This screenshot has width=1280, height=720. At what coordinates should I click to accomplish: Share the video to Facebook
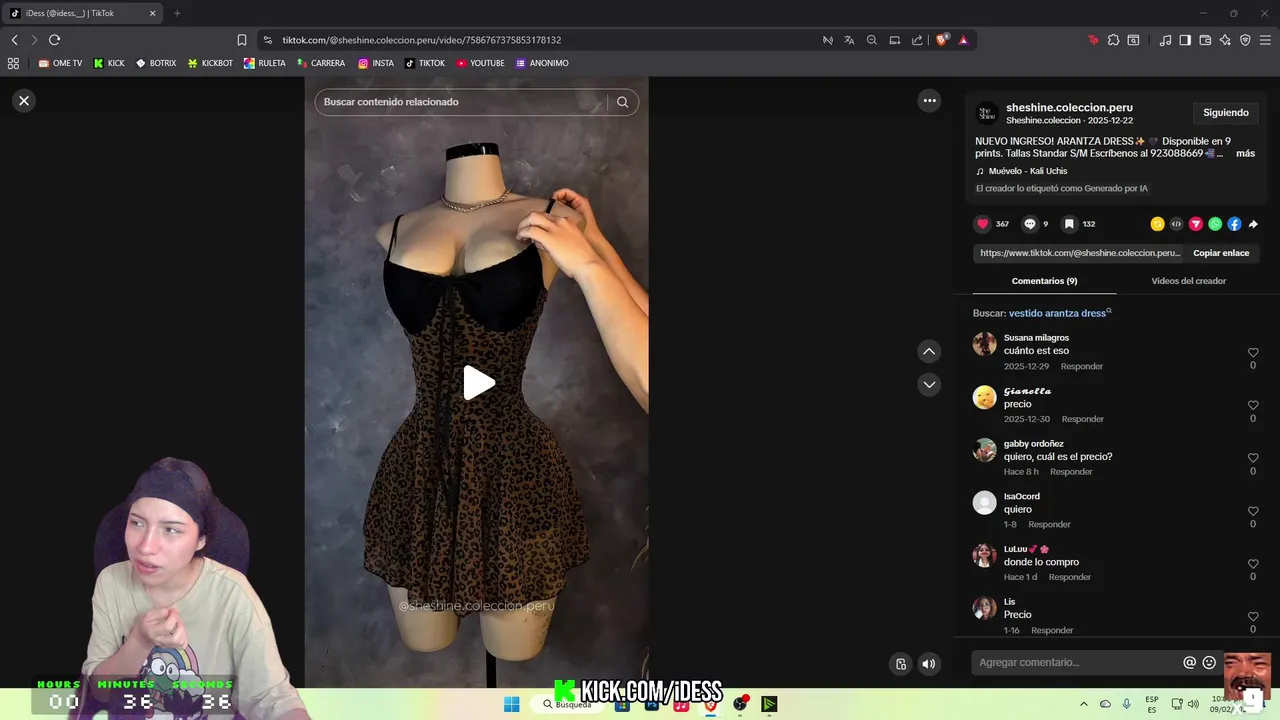pos(1234,224)
